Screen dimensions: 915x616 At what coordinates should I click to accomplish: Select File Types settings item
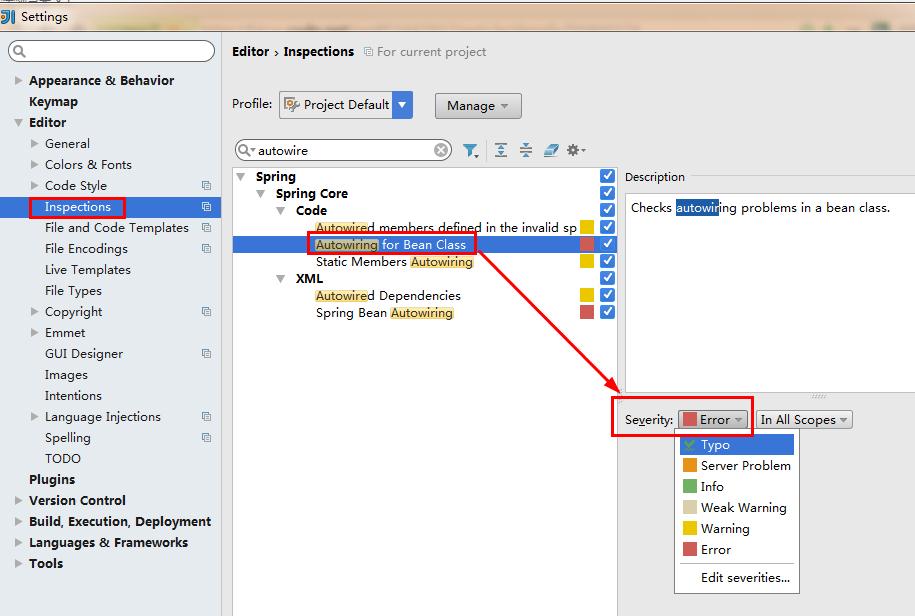click(x=73, y=290)
